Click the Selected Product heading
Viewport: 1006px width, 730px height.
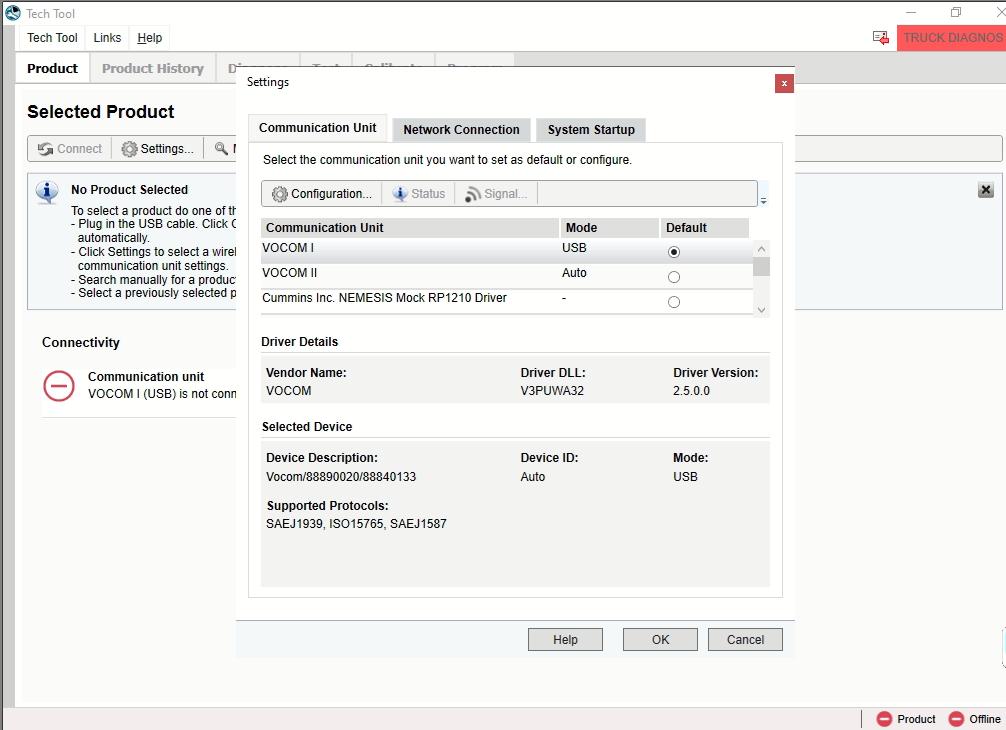(x=101, y=112)
